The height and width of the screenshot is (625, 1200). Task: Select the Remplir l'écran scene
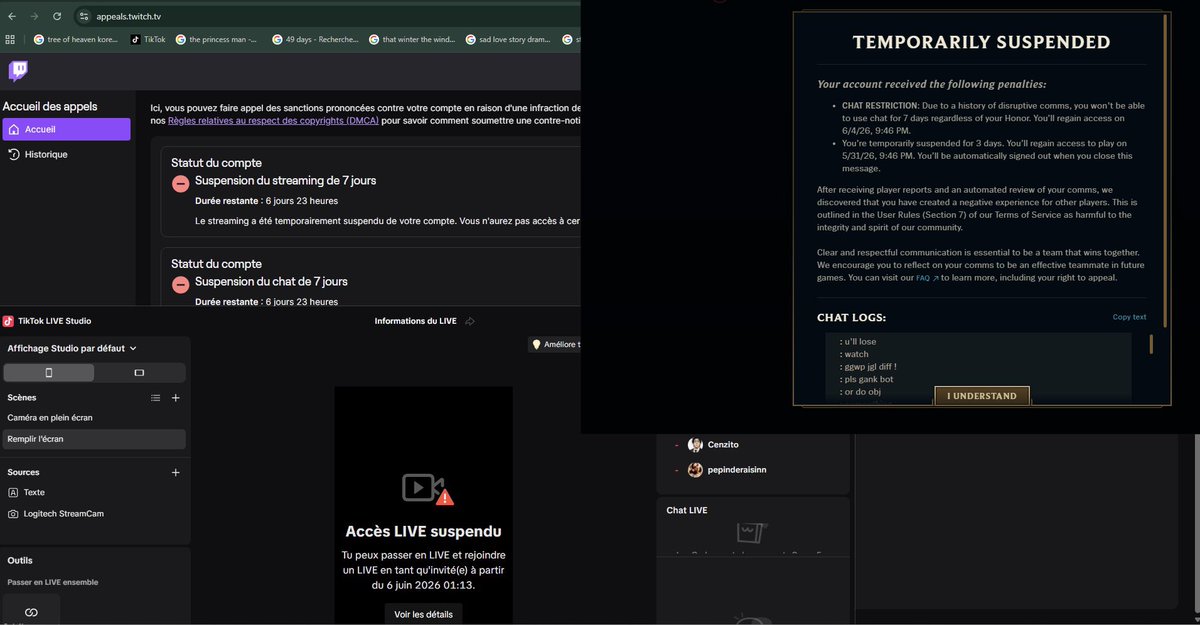tap(94, 439)
